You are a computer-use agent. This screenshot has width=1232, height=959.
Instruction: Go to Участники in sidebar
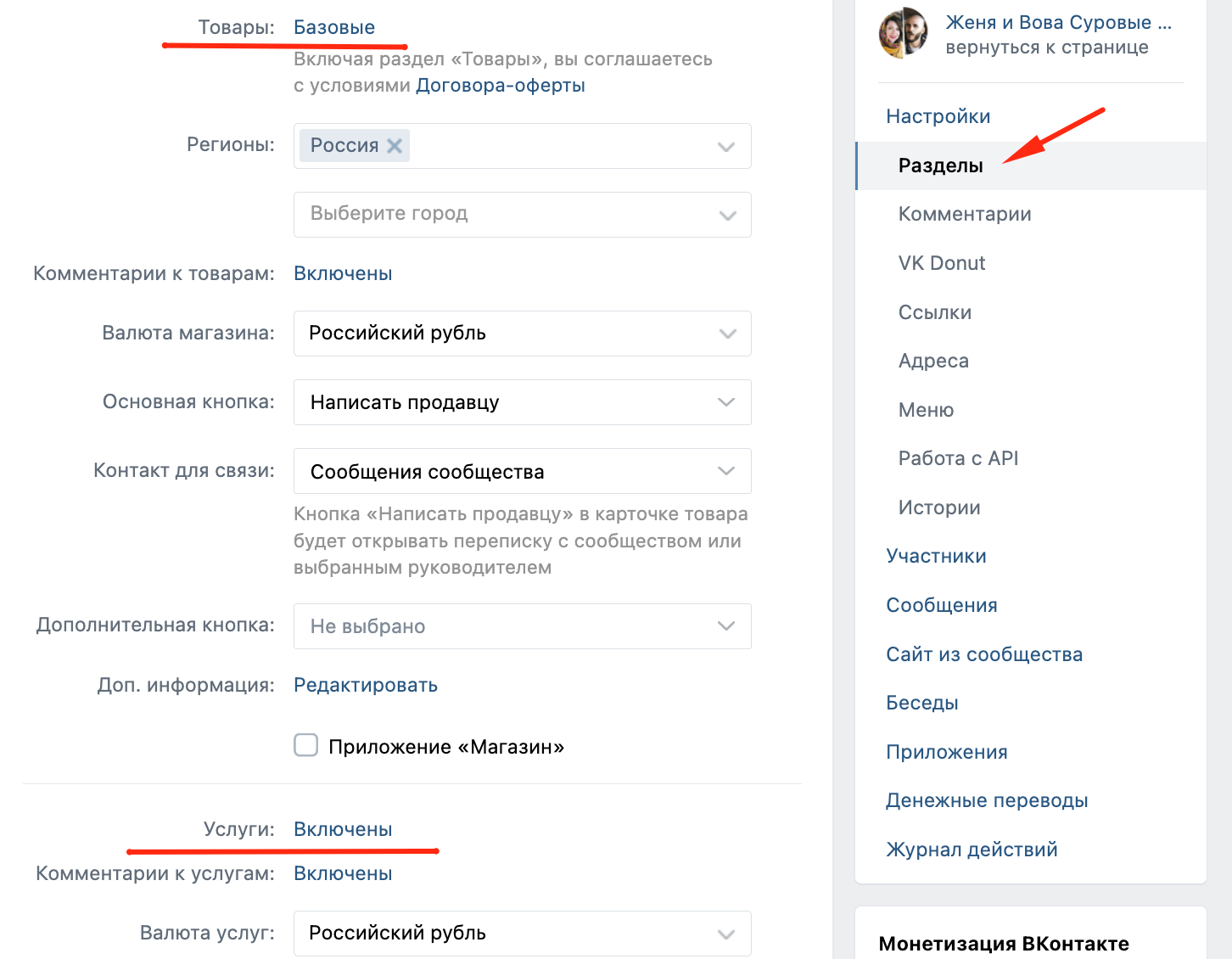pos(936,556)
